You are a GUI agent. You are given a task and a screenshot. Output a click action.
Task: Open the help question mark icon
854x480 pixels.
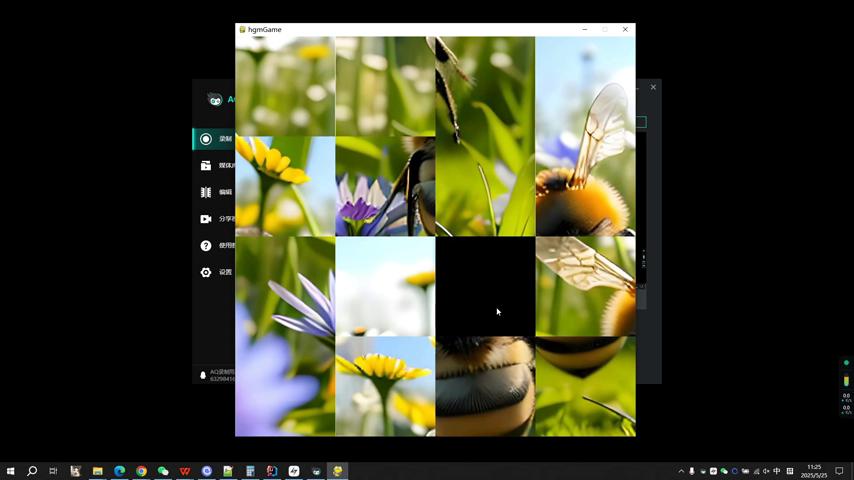click(x=206, y=246)
